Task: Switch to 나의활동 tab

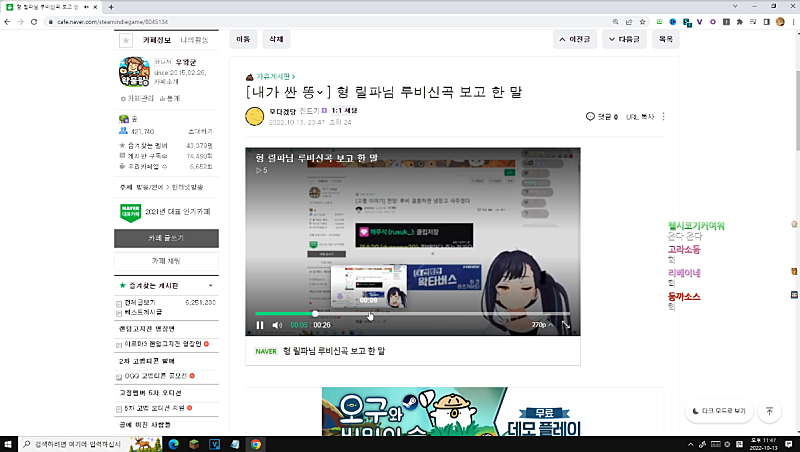Action: 194,40
